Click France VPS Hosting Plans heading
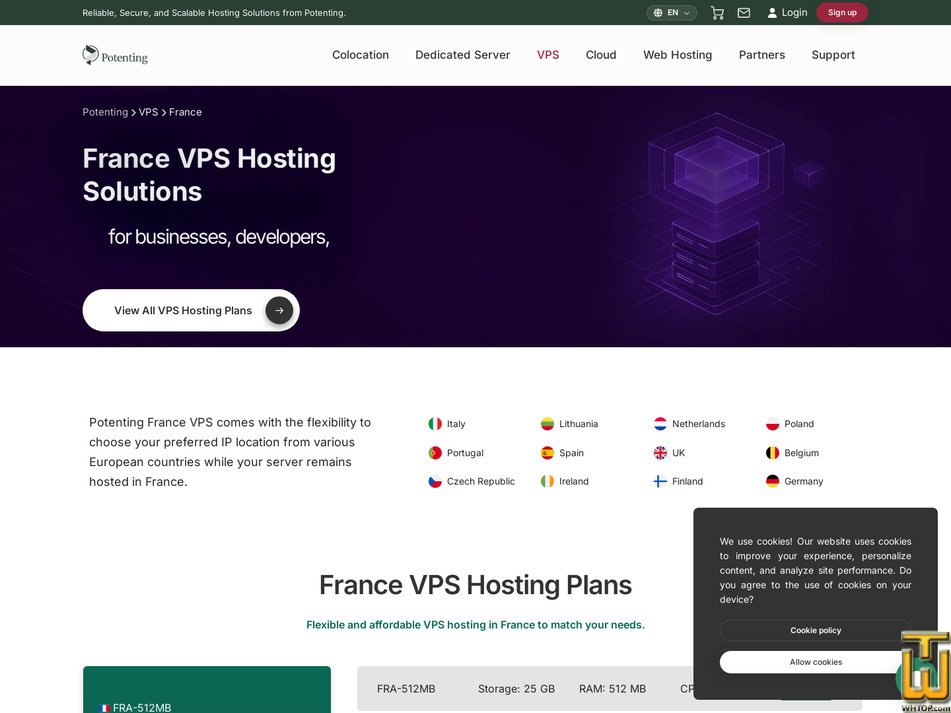This screenshot has height=713, width=951. click(476, 585)
